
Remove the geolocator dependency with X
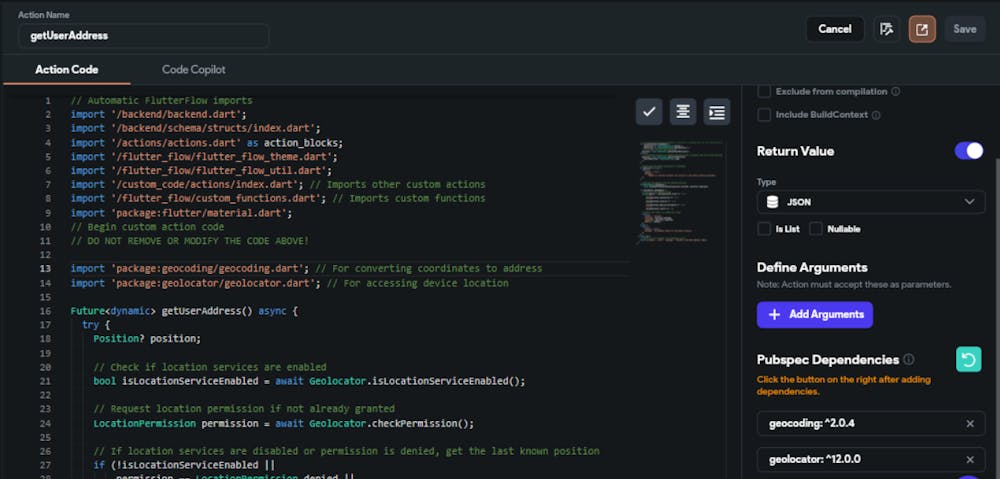[969, 460]
